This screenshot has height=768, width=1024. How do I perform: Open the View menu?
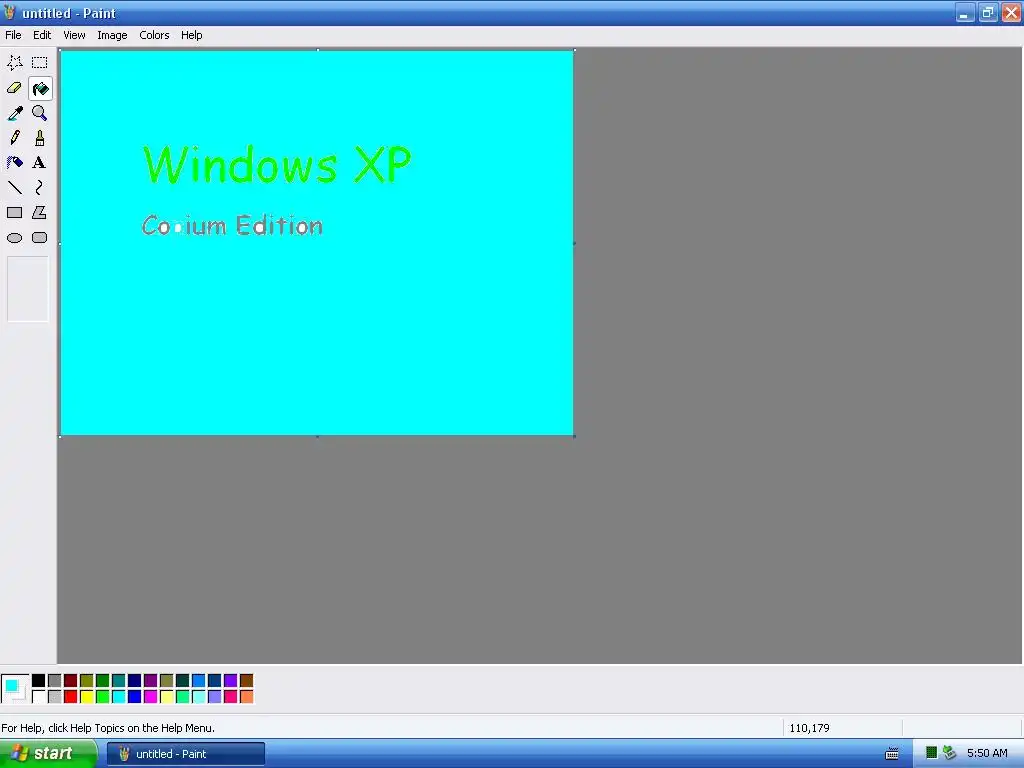[x=74, y=35]
